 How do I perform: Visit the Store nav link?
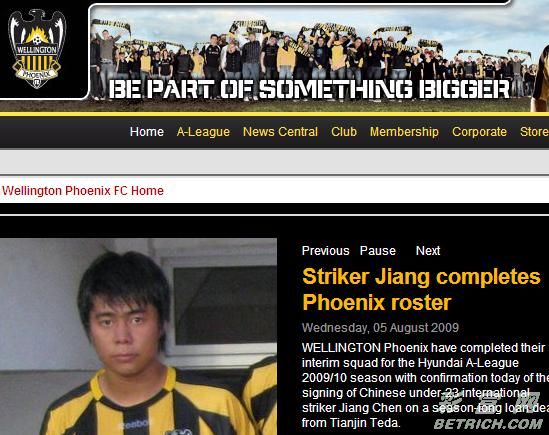[534, 132]
